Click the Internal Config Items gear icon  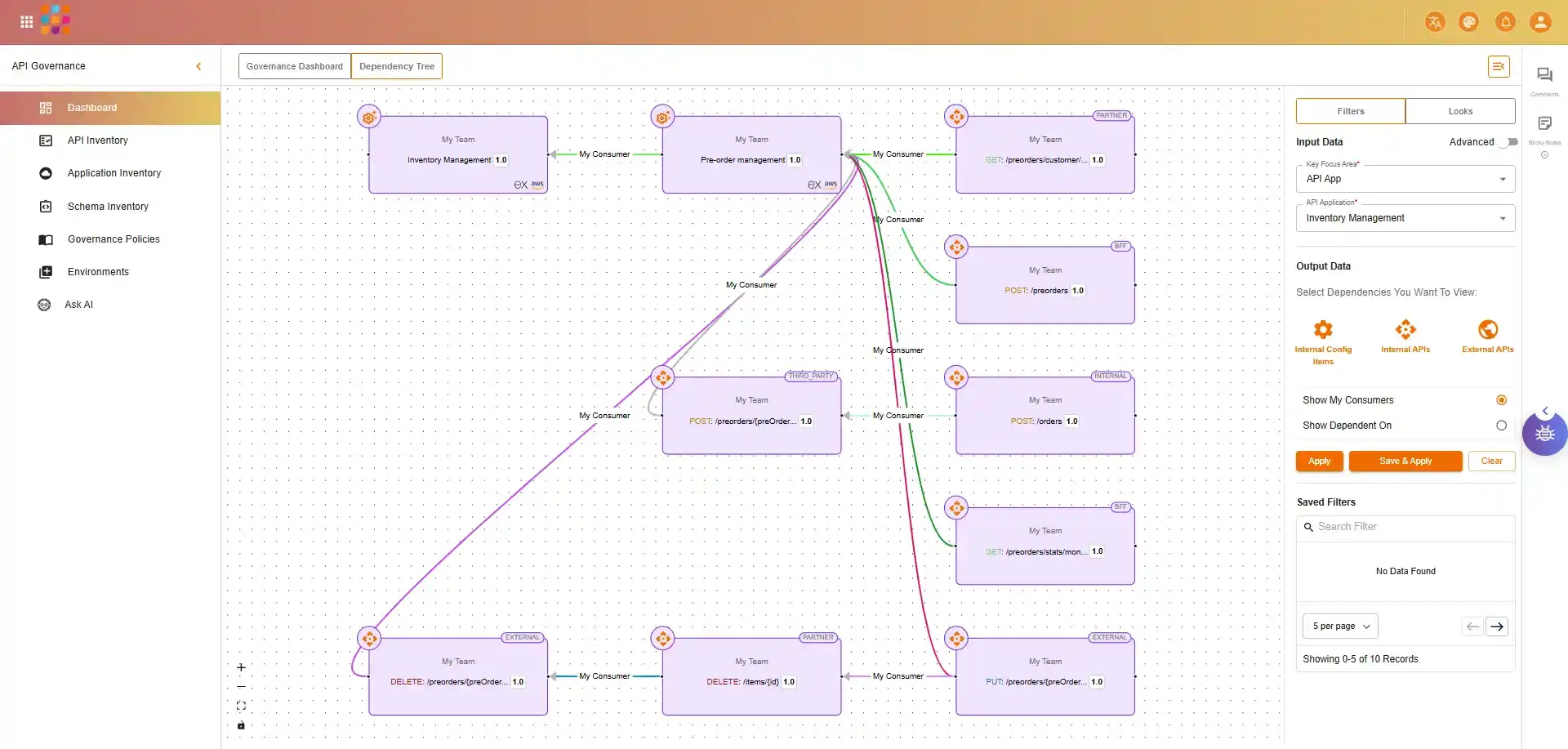tap(1323, 330)
